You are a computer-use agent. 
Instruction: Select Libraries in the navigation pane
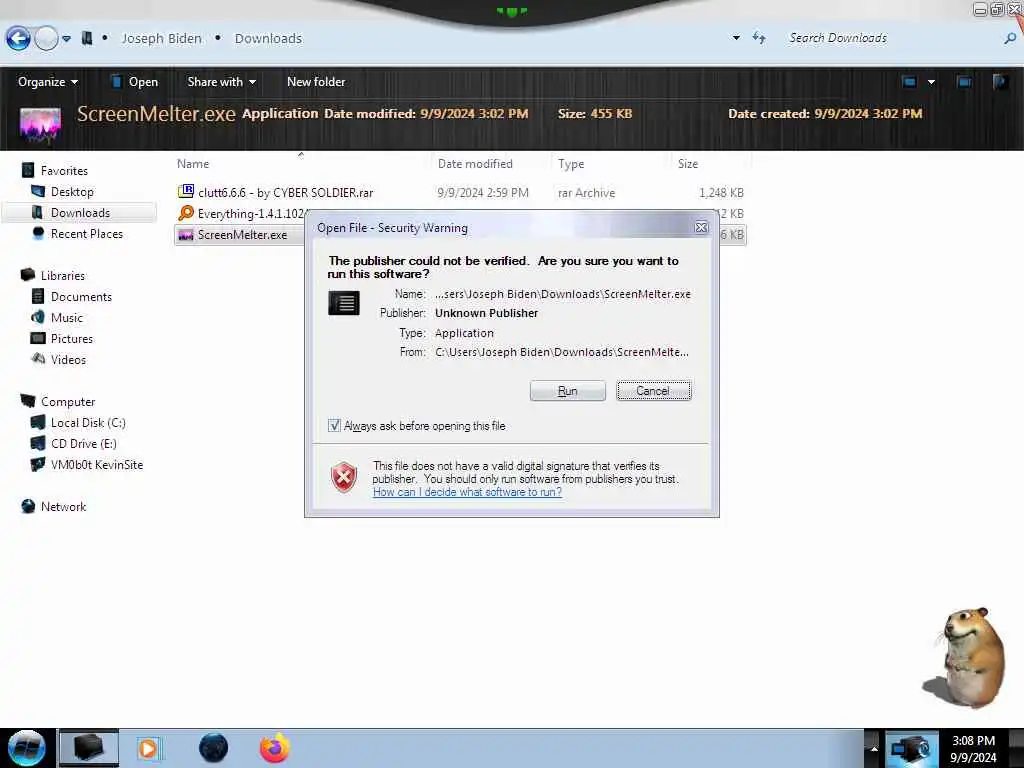[x=63, y=276]
